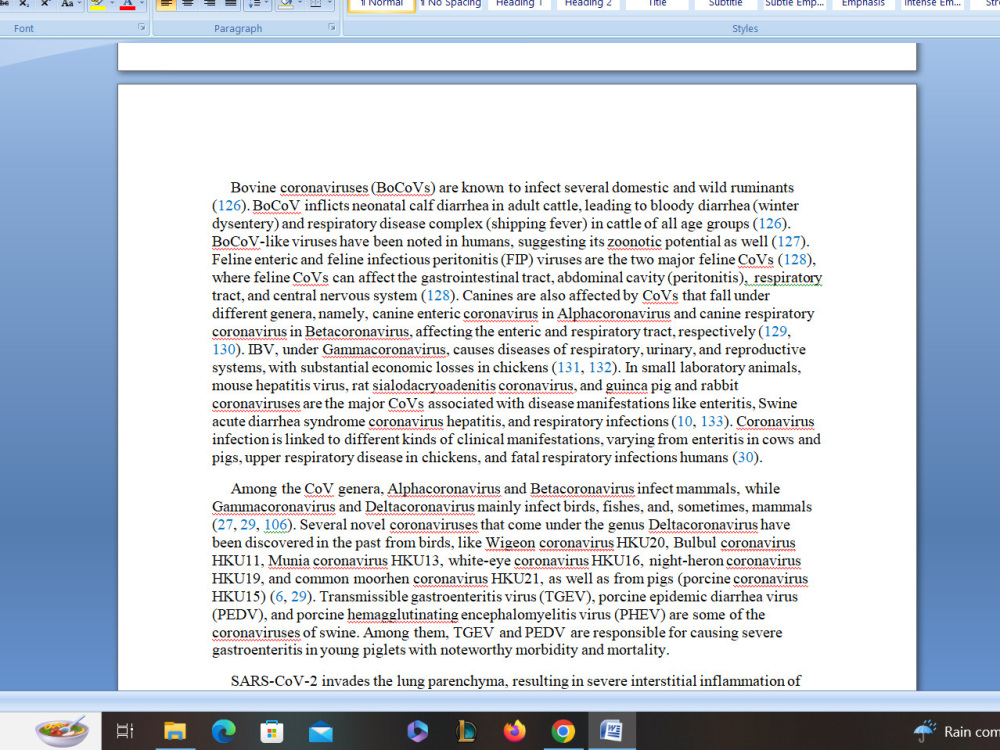Click the grammar-flagged word 'respiratory' after '(peritonitis),'
The image size is (1000, 750).
[788, 278]
